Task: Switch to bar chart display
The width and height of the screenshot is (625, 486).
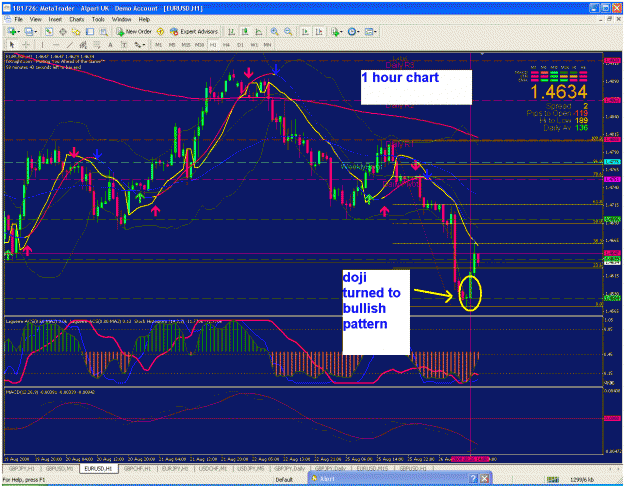Action: (x=231, y=31)
